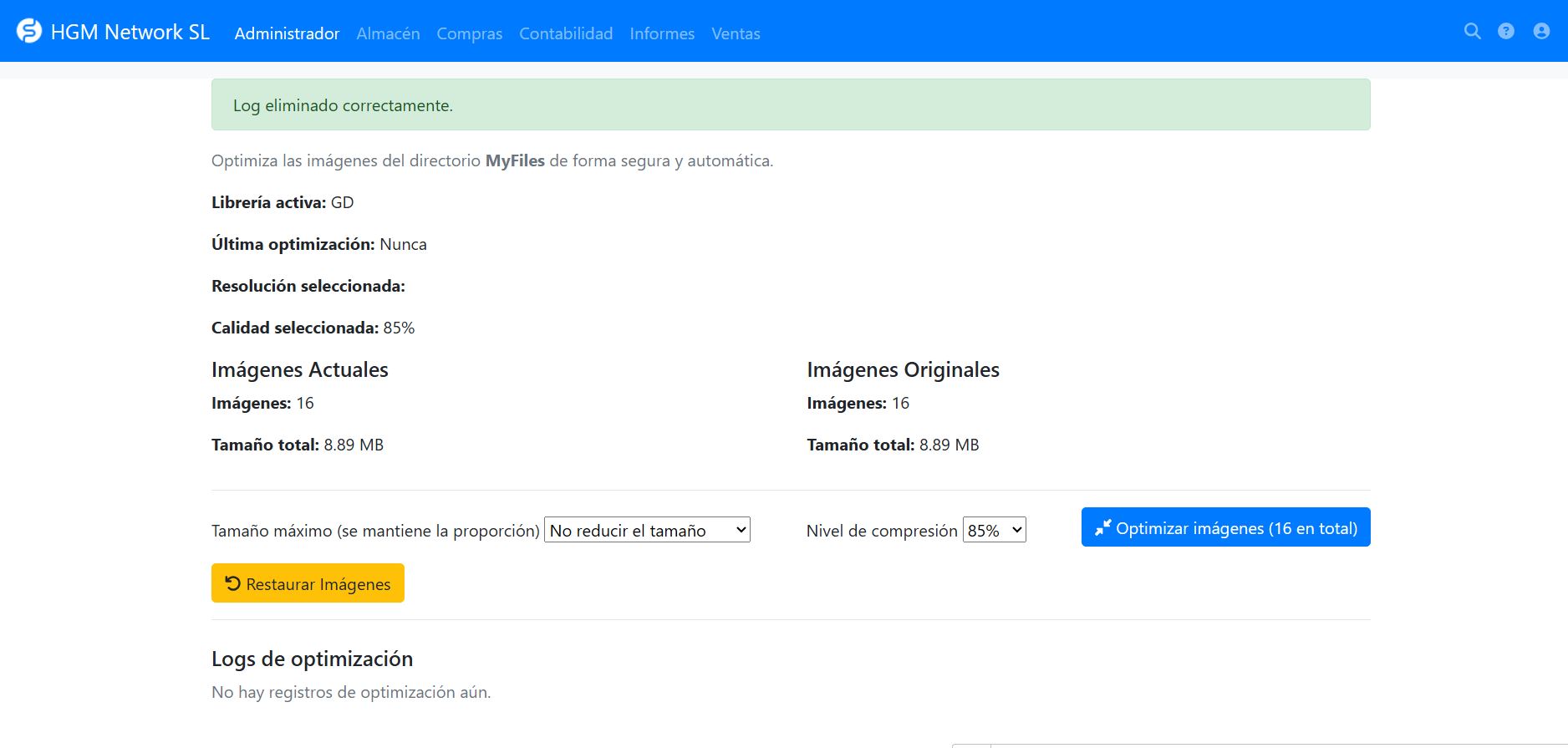The height and width of the screenshot is (748, 1568).
Task: Open the search magnifier in the navbar
Action: pos(1472,31)
